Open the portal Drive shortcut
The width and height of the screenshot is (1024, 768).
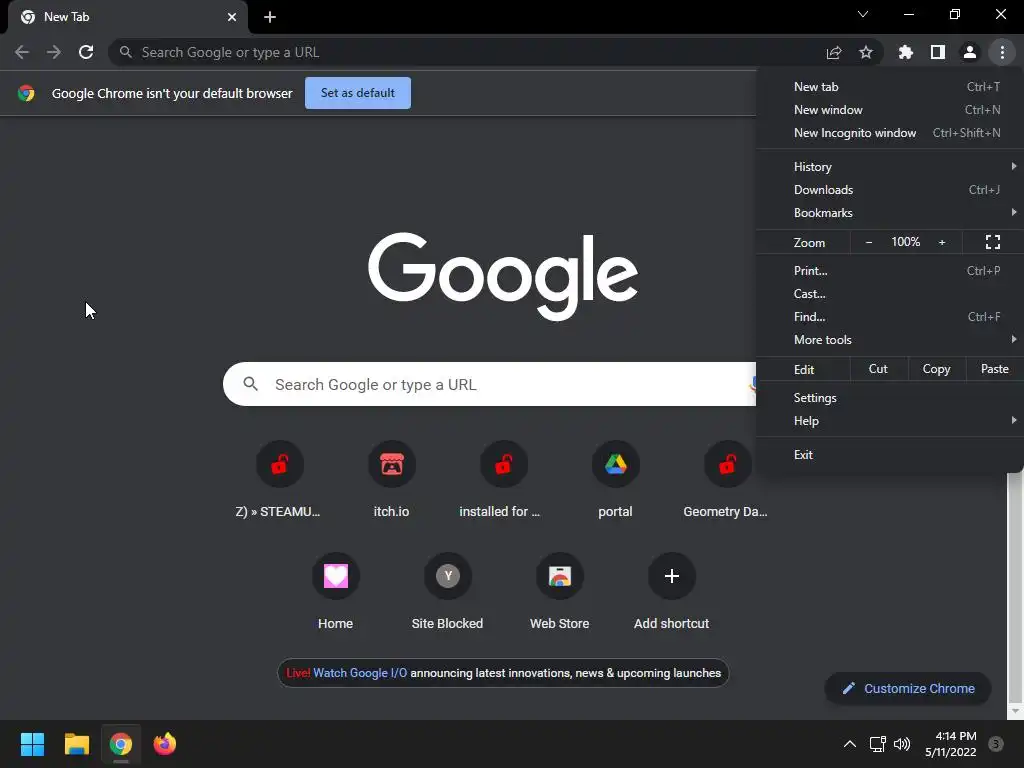pyautogui.click(x=615, y=481)
